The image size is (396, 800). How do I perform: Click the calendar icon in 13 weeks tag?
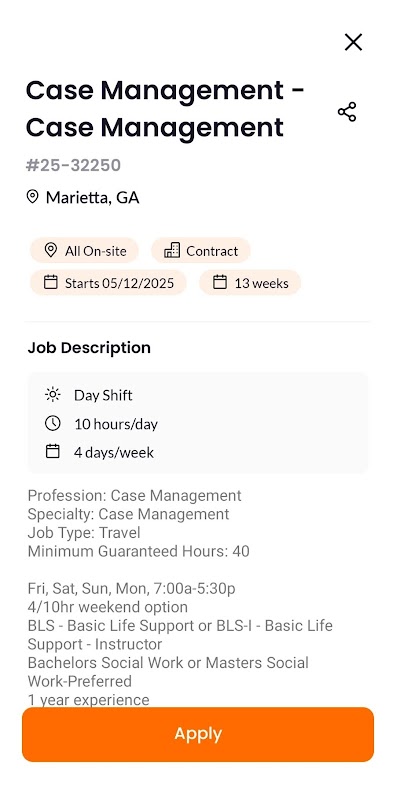coord(220,282)
